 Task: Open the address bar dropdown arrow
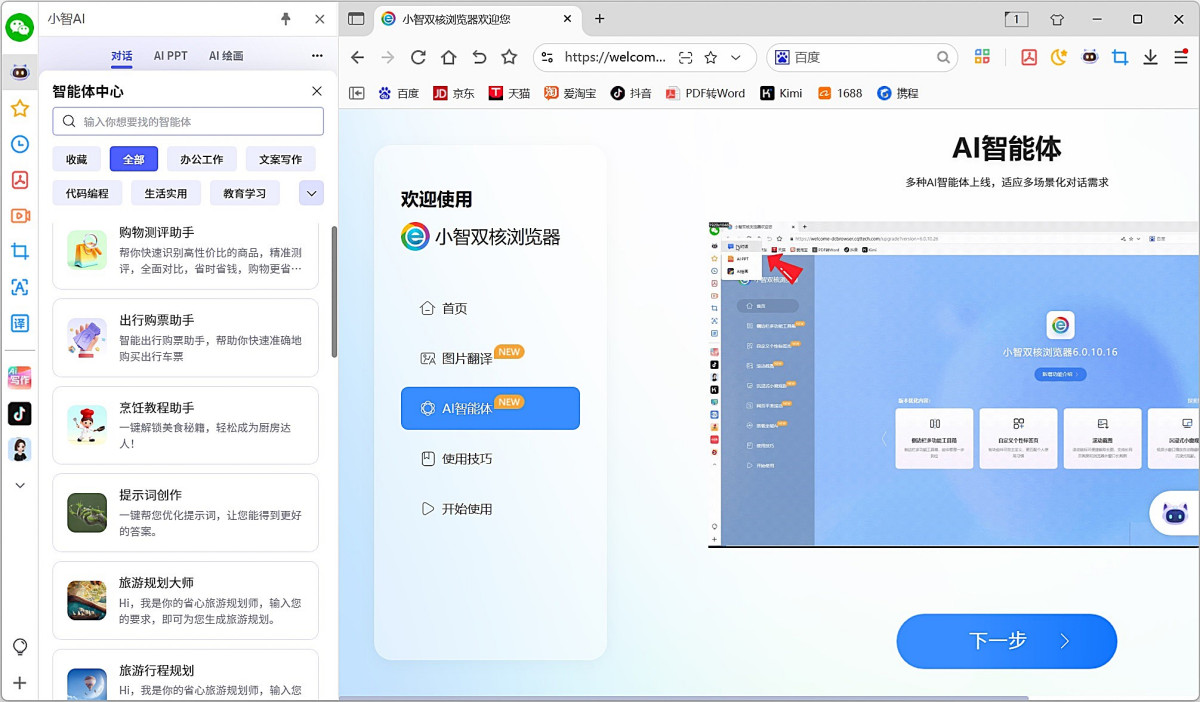point(737,58)
